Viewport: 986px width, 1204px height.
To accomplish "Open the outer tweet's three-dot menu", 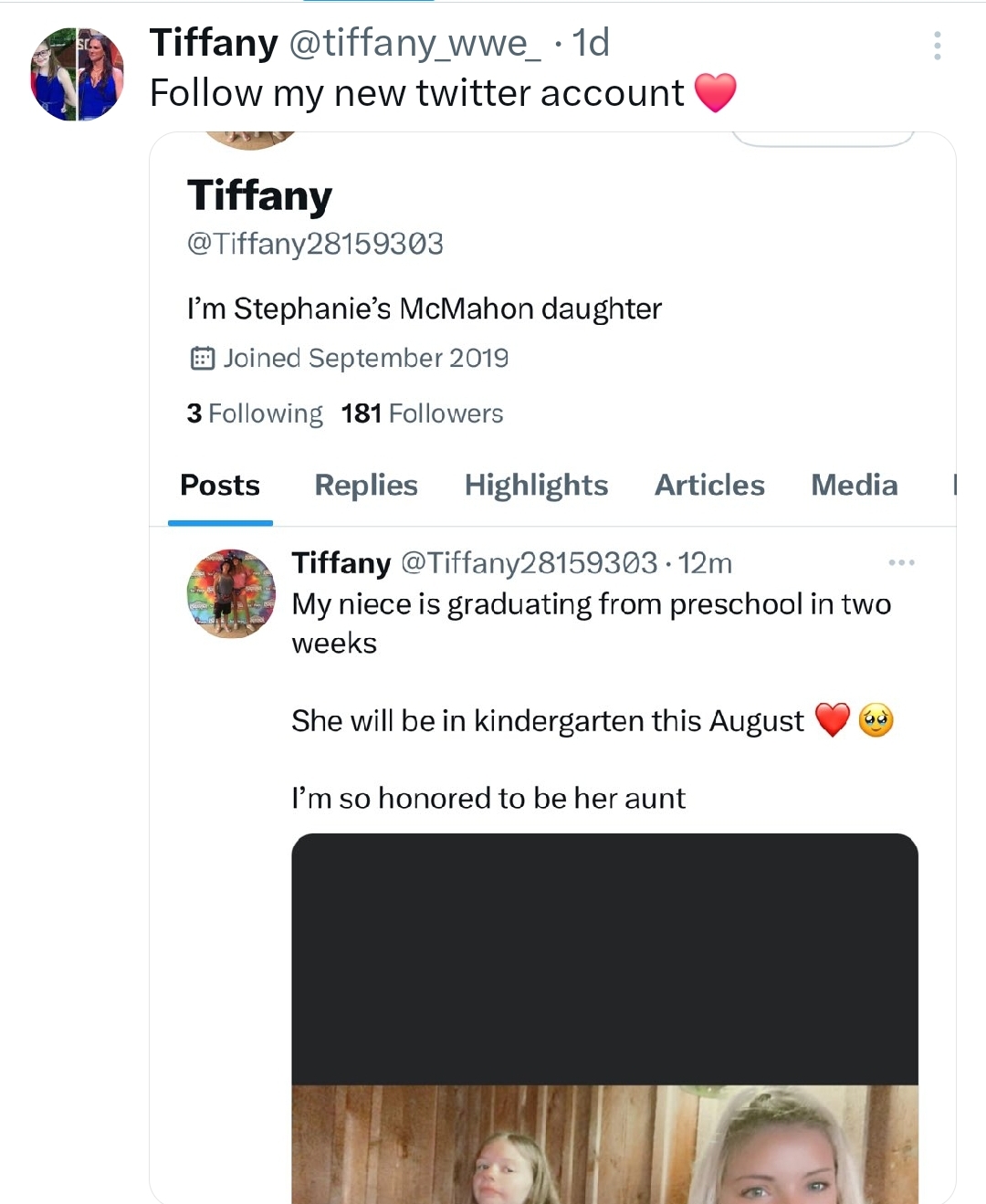I will tap(937, 46).
